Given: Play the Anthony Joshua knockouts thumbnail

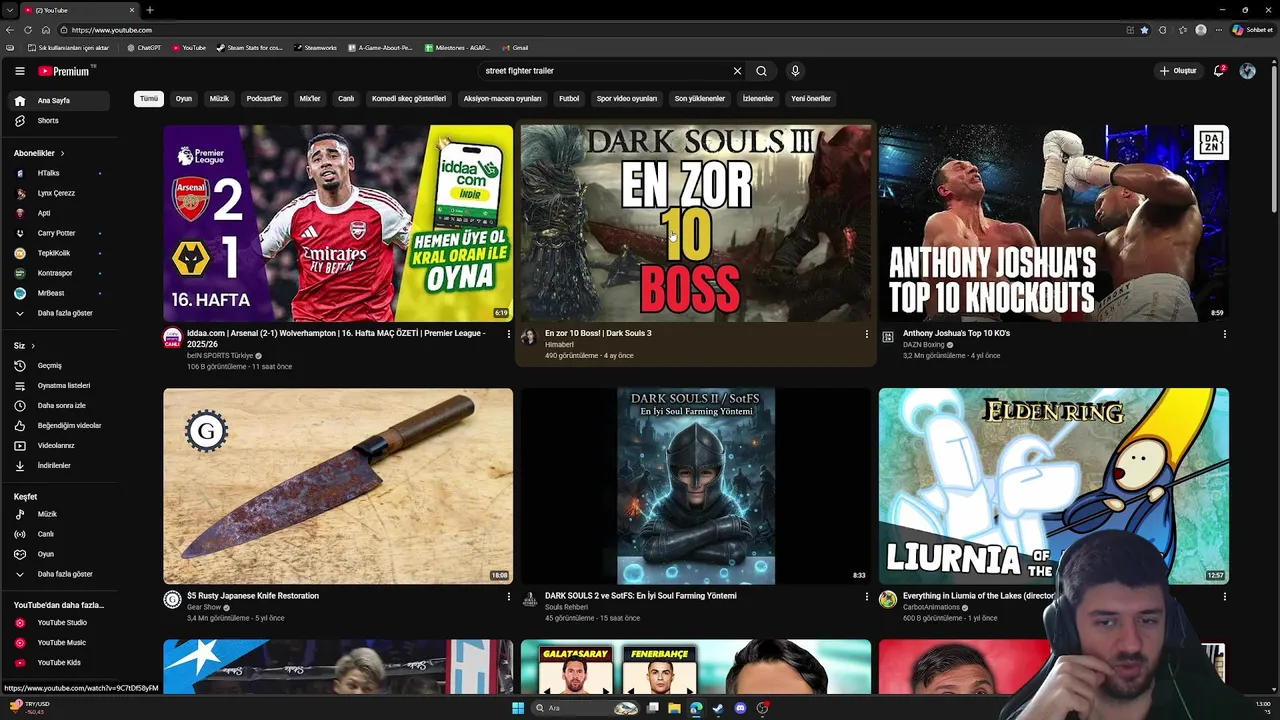Looking at the screenshot, I should tap(1054, 223).
